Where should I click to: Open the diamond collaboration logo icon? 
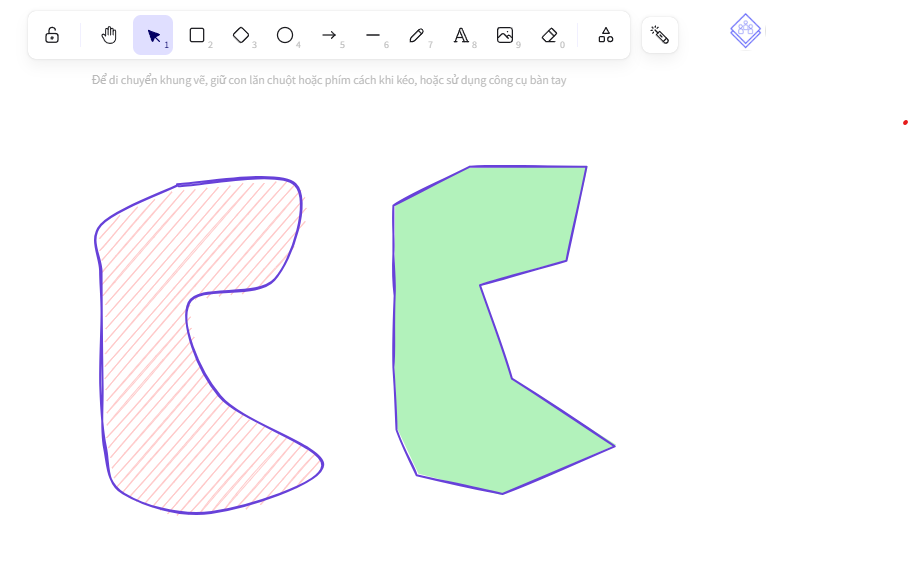tap(746, 31)
